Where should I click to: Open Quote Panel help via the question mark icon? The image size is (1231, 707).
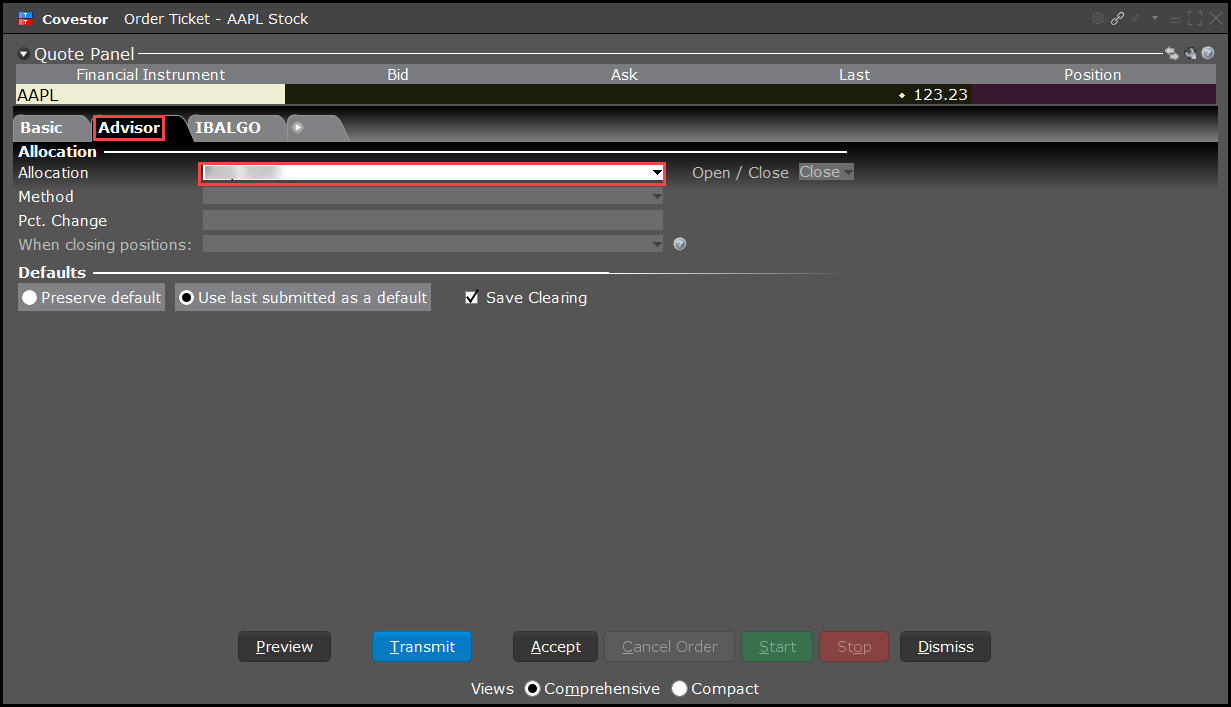point(1208,53)
